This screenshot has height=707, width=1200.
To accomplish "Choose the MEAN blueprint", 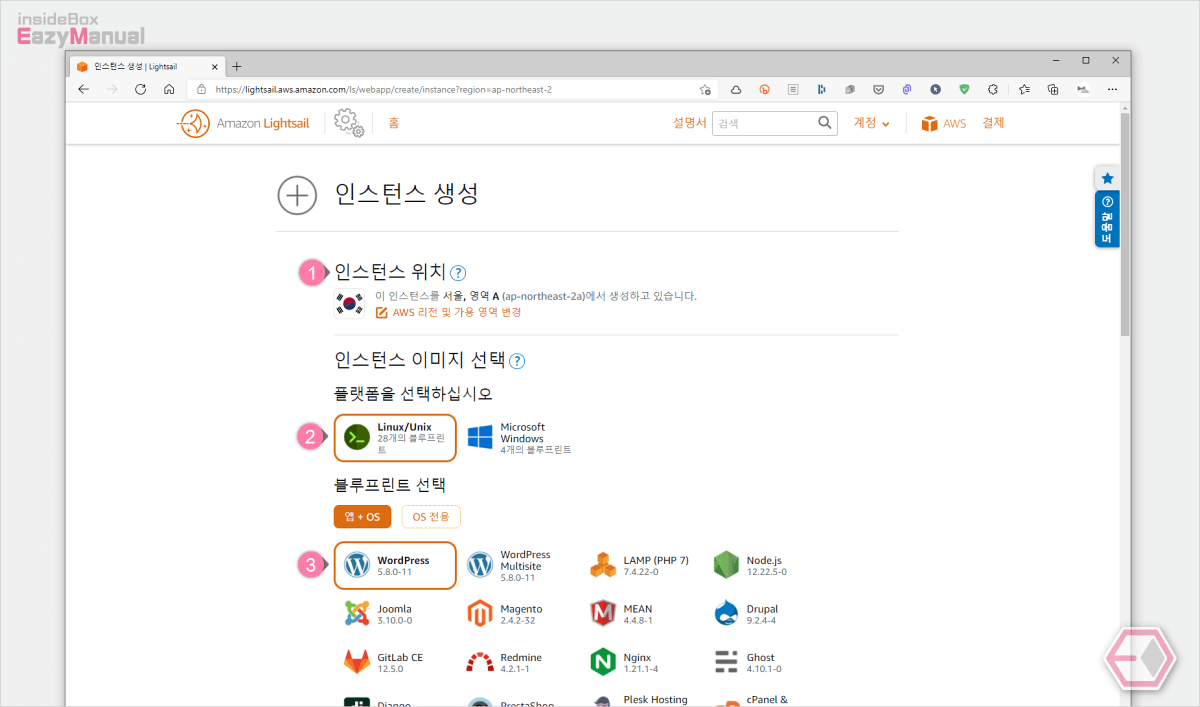I will pyautogui.click(x=622, y=614).
